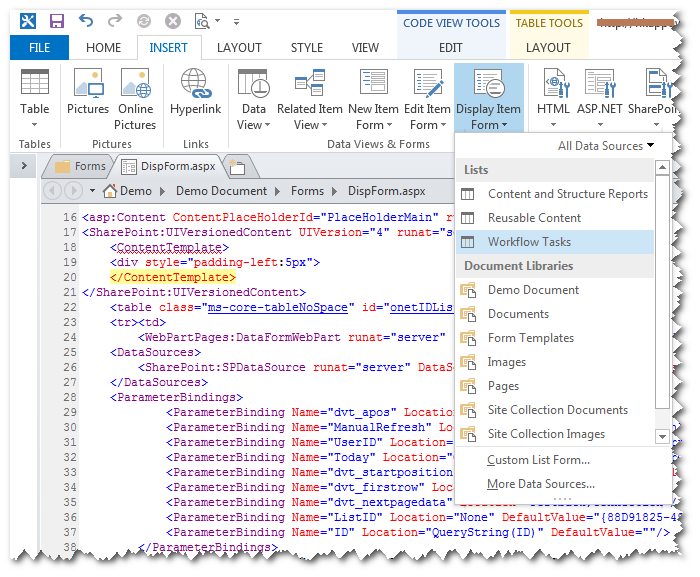Select the Pages library
700x577 pixels.
(555, 386)
